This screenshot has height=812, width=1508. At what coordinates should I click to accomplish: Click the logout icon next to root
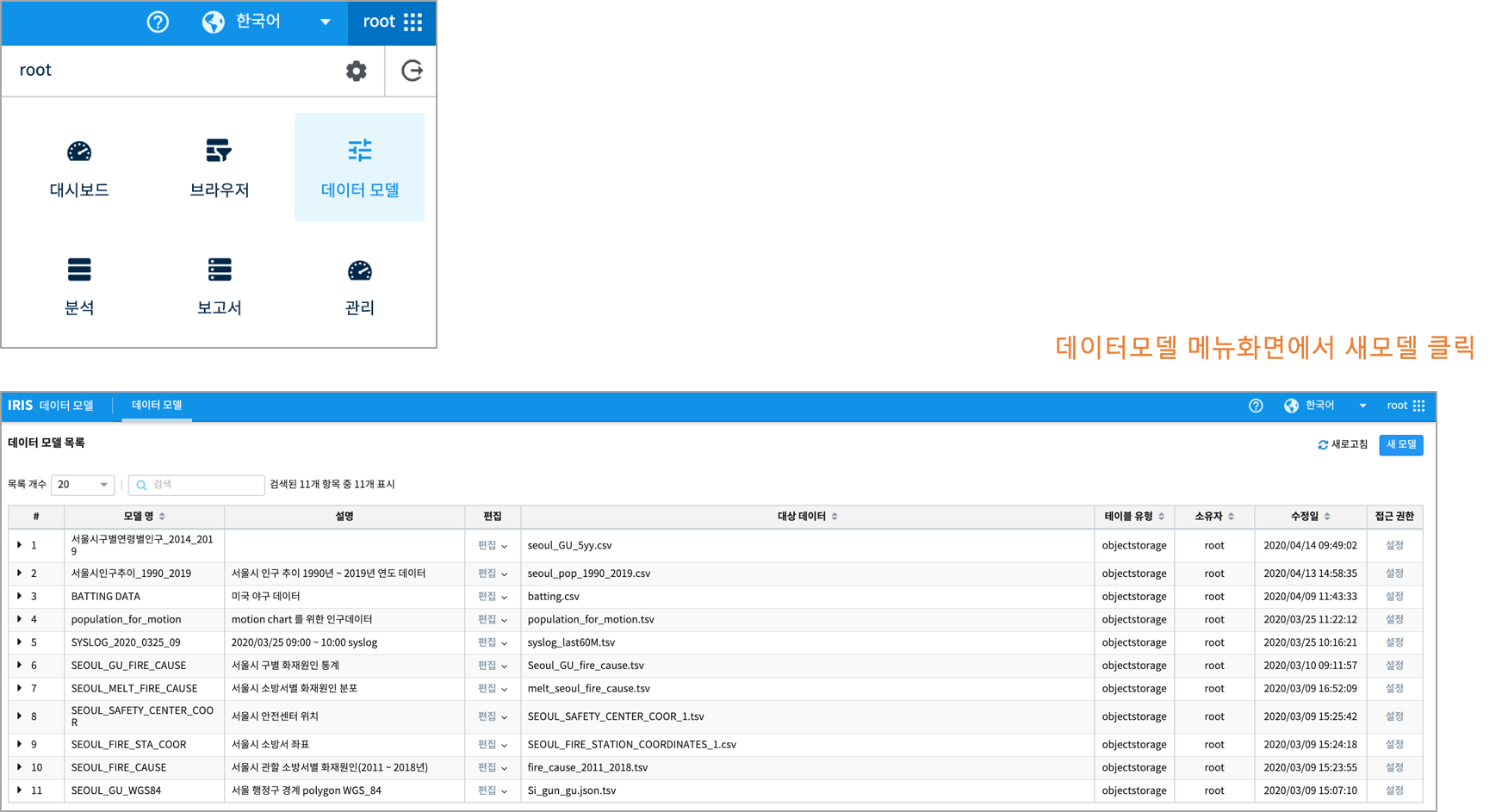[412, 71]
